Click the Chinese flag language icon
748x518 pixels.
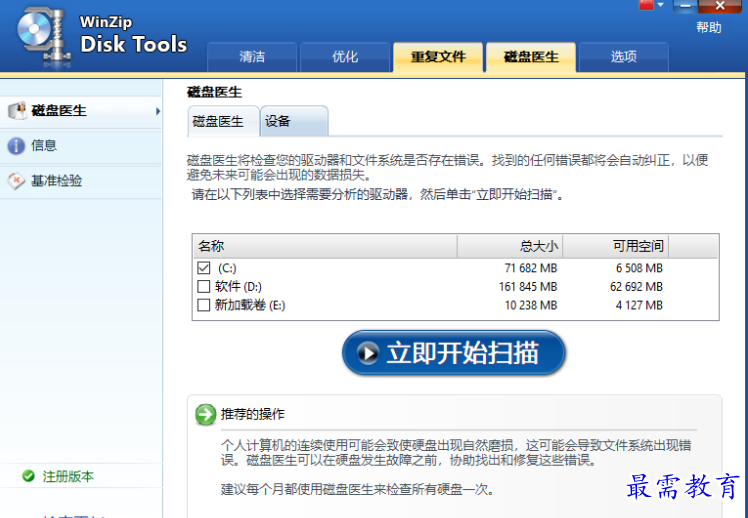(646, 4)
